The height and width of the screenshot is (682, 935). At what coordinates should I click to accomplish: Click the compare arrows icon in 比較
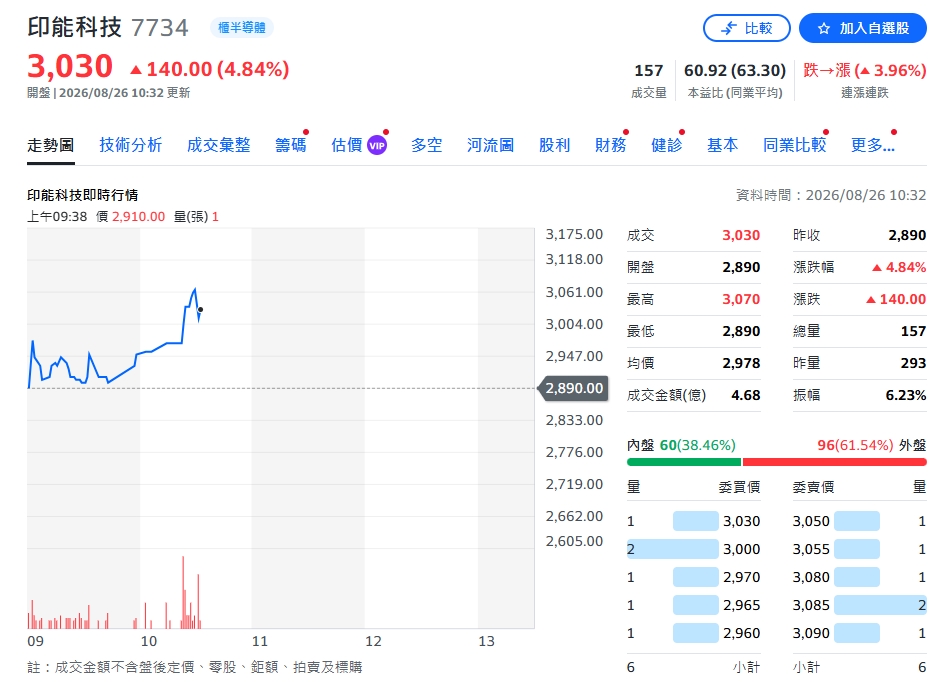click(729, 28)
